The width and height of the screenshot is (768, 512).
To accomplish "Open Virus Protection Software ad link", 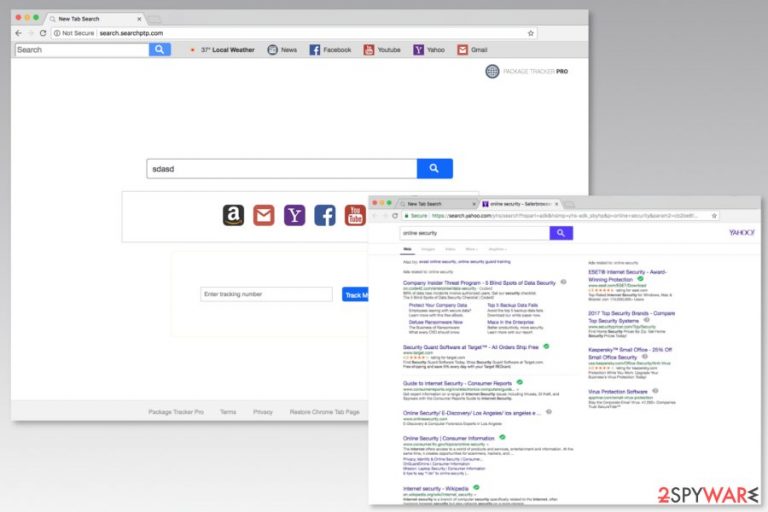I will 618,391.
